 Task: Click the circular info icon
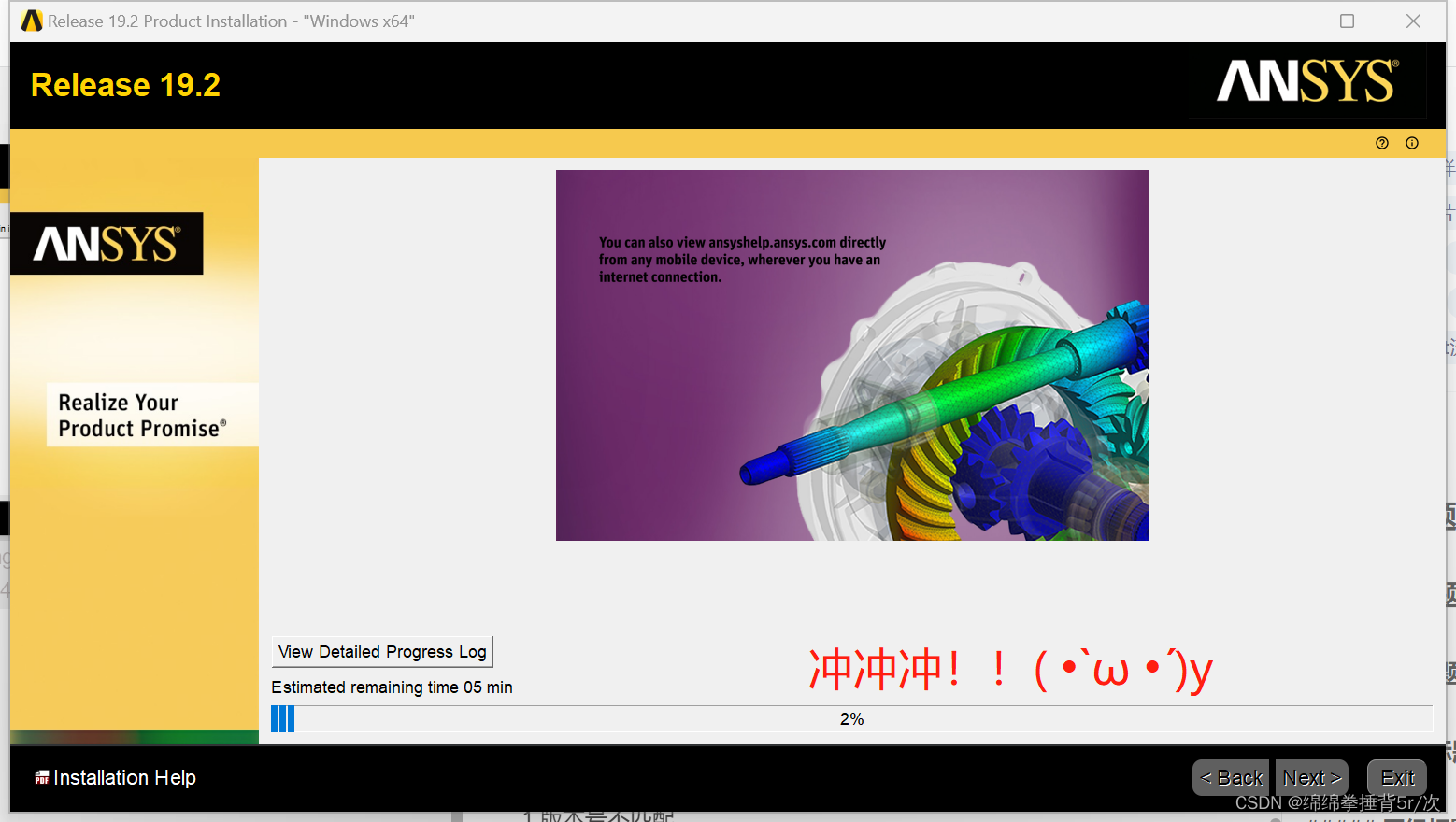pos(1412,142)
